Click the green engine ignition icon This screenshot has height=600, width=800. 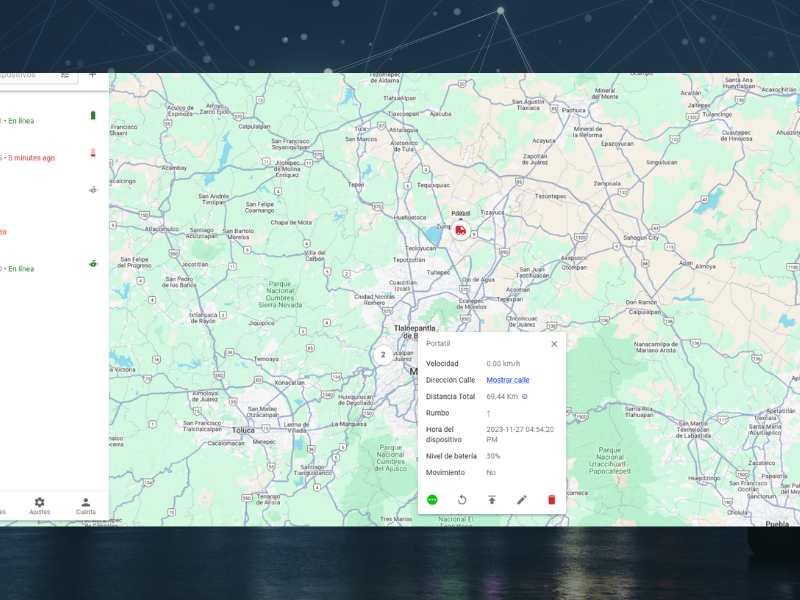pyautogui.click(x=93, y=264)
